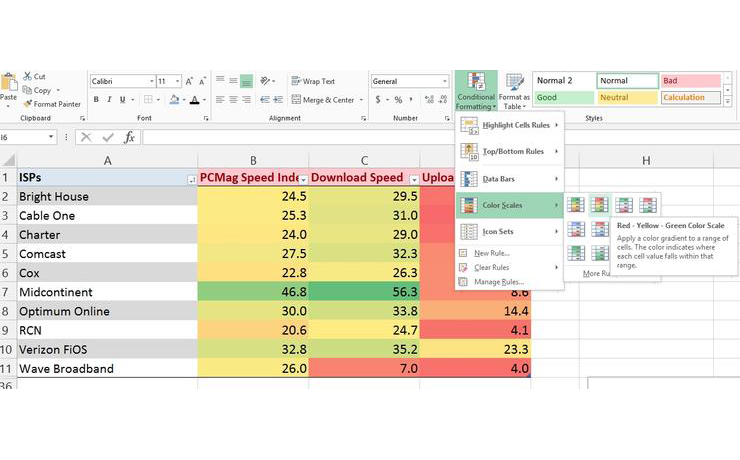Viewport: 740px width, 460px height.
Task: Toggle Italic formatting
Action: [x=109, y=100]
